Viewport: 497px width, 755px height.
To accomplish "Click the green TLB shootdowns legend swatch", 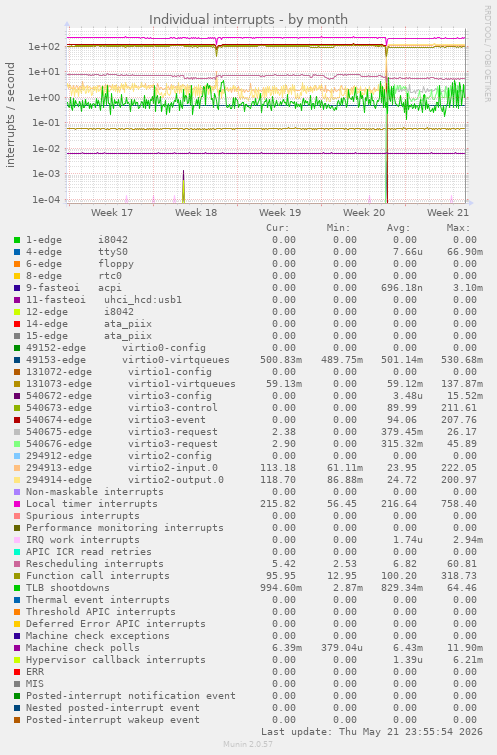I will [x=17, y=588].
